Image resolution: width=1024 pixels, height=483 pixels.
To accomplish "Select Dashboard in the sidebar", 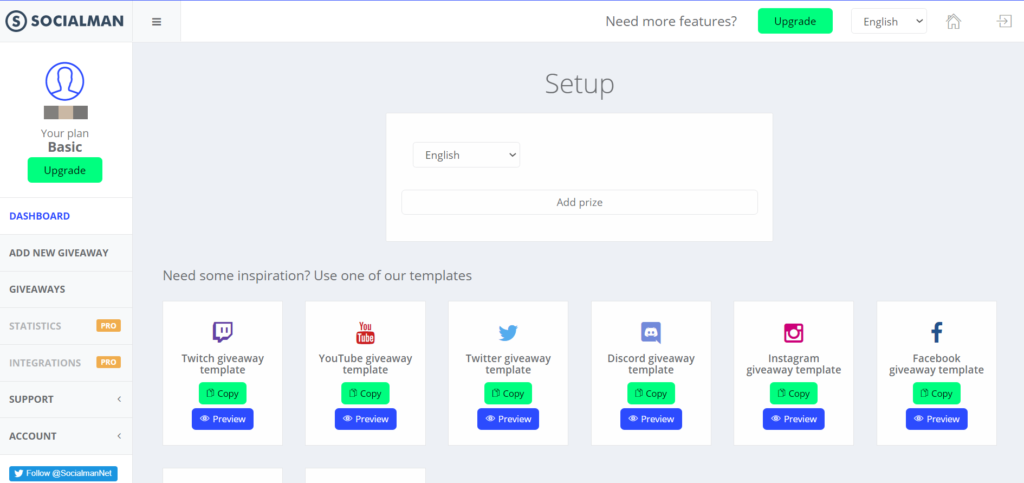I will click(40, 216).
